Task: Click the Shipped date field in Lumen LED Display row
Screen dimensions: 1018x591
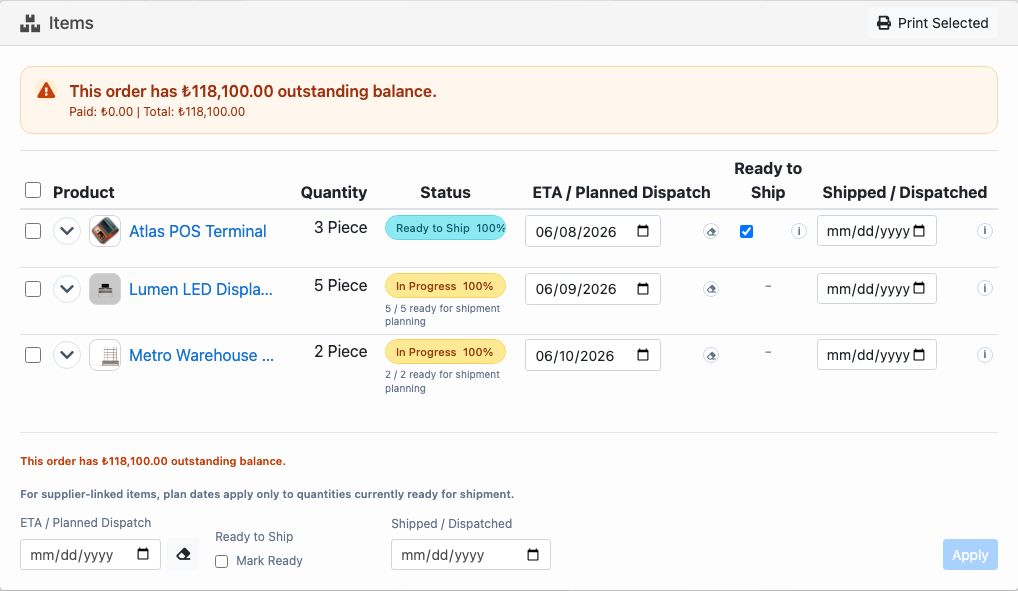Action: [x=876, y=288]
